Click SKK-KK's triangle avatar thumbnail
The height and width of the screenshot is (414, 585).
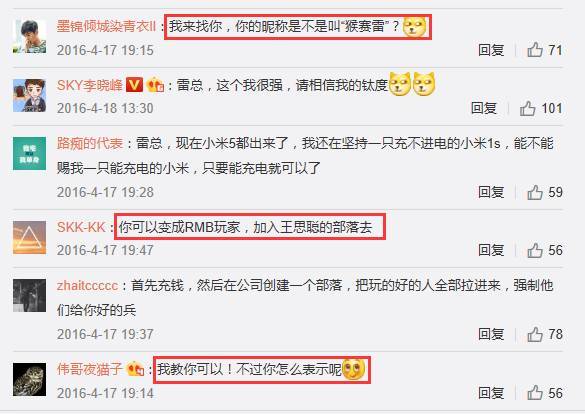[29, 237]
